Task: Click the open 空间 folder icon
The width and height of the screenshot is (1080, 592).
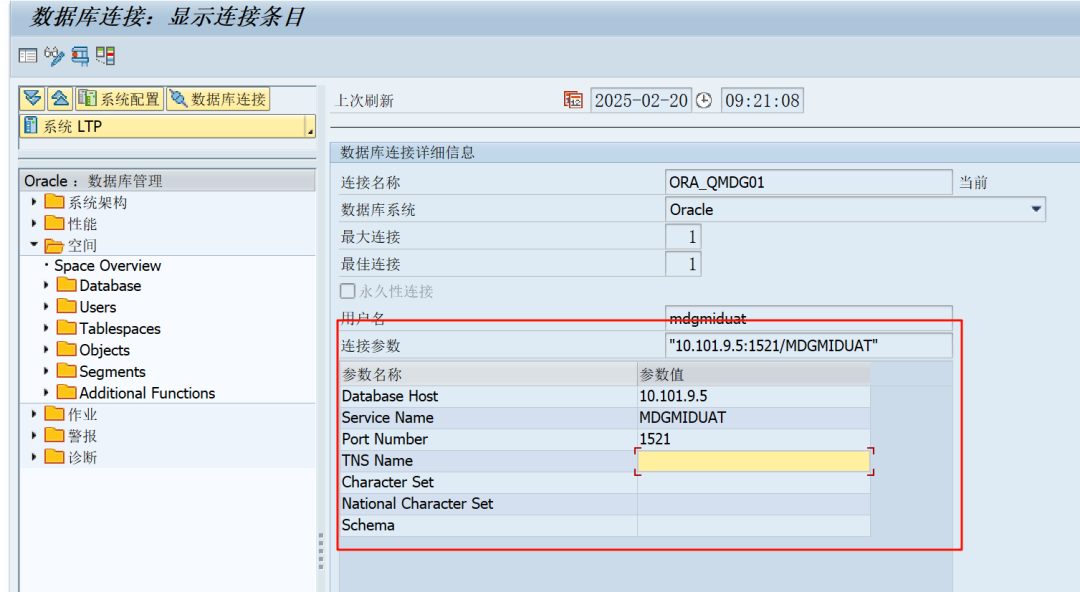Action: click(x=54, y=245)
